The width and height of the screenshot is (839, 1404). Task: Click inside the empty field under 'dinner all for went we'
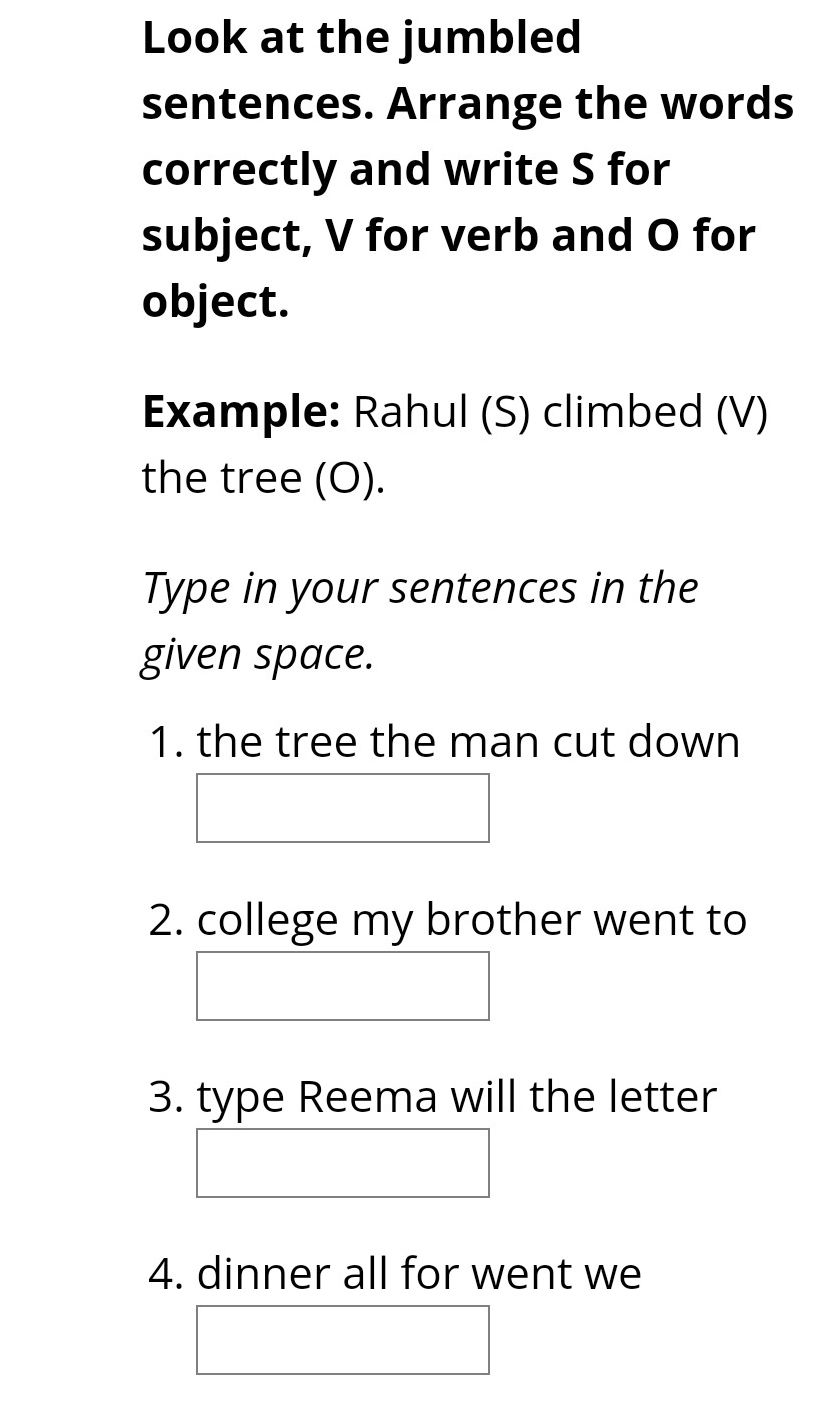pos(342,1339)
